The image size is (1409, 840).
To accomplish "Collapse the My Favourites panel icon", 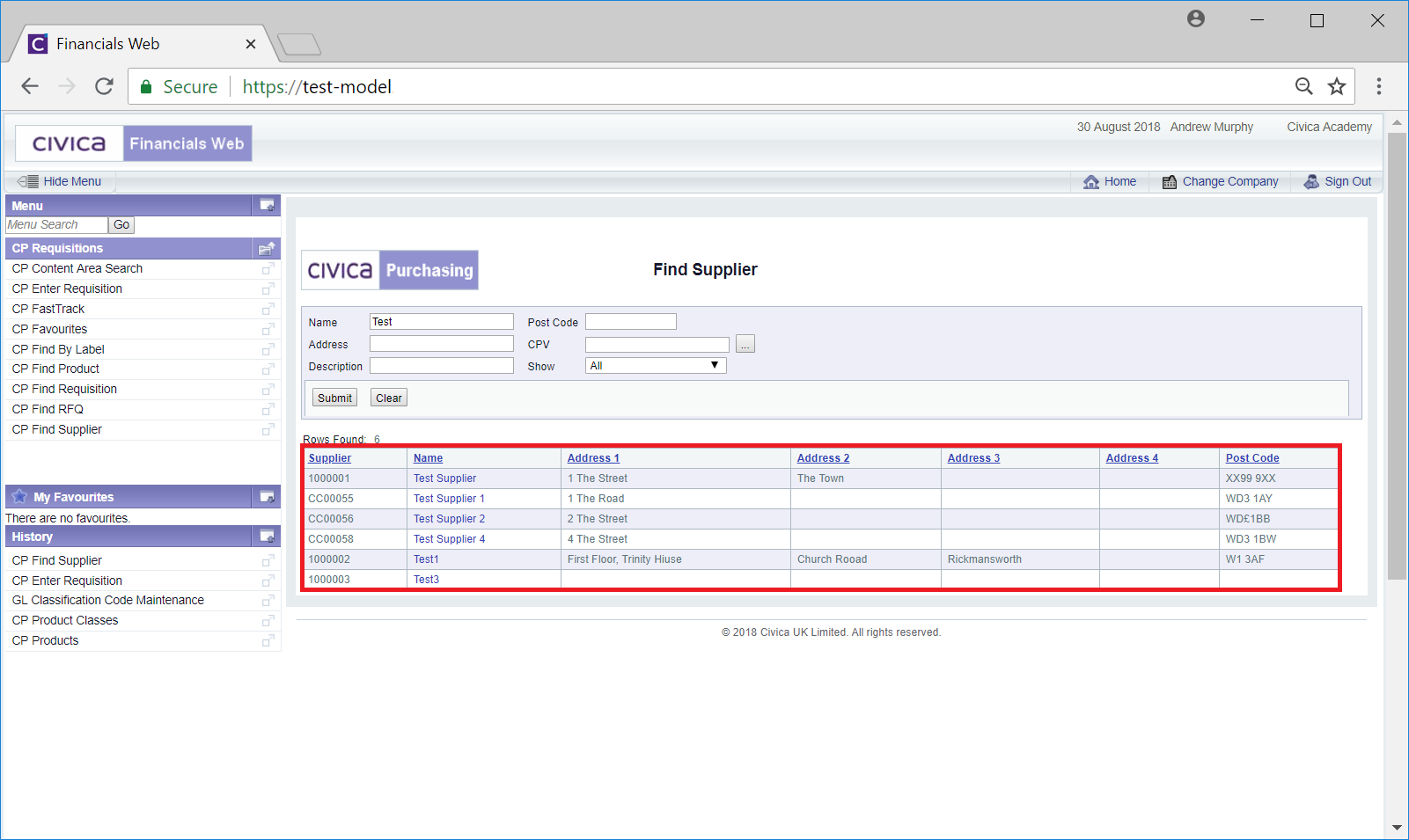I will pyautogui.click(x=267, y=497).
